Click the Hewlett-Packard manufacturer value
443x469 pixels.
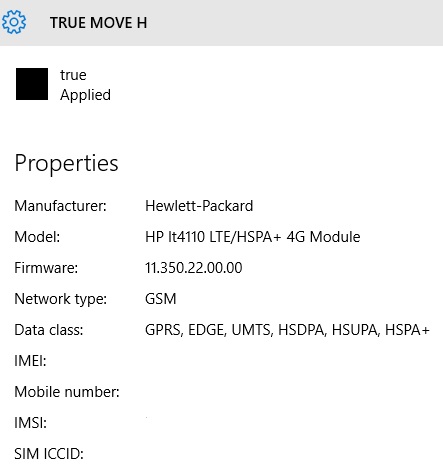point(199,206)
